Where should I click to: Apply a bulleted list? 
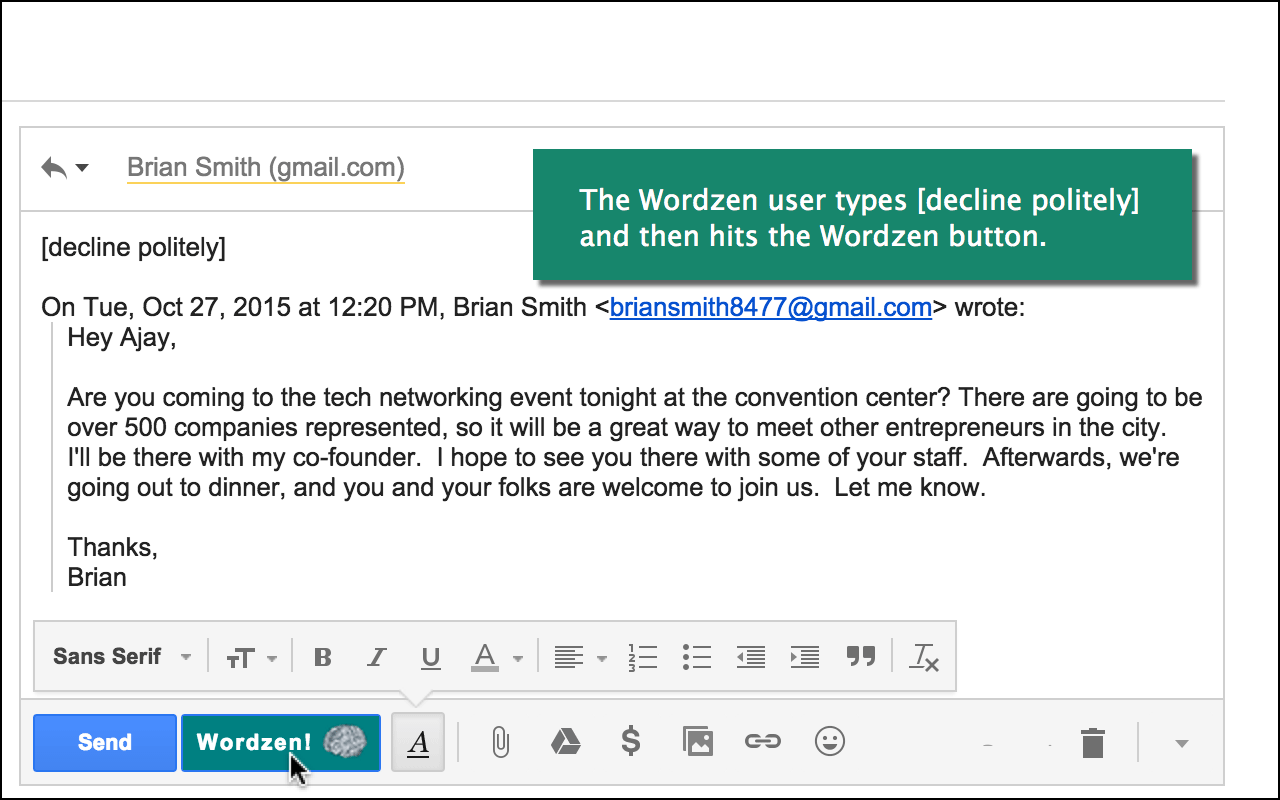tap(697, 657)
